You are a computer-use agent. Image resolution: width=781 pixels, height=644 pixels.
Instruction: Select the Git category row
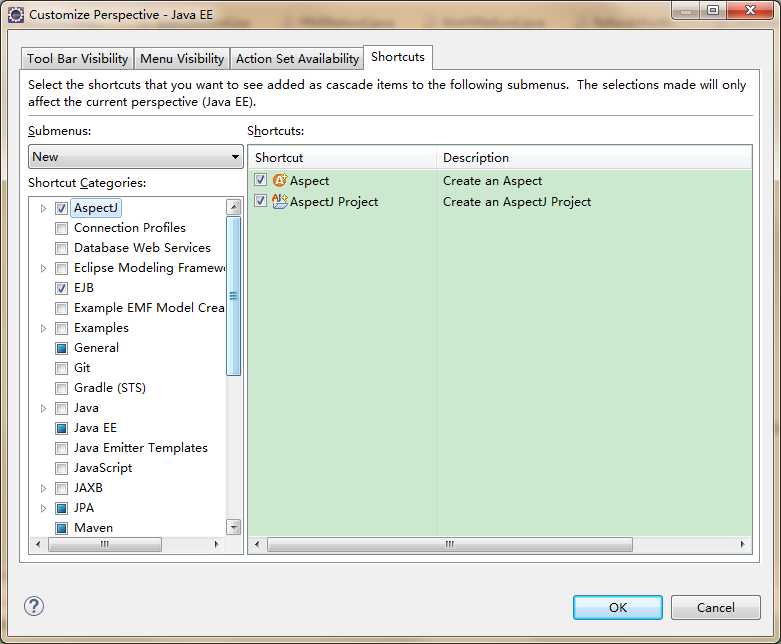[x=82, y=368]
